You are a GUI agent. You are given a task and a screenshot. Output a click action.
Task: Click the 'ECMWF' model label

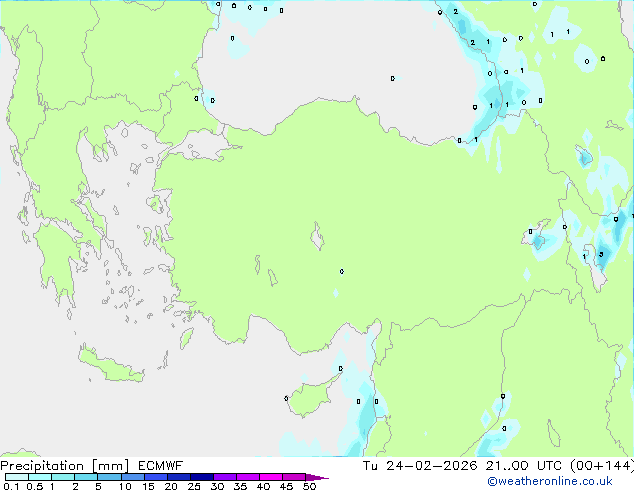[x=160, y=466]
